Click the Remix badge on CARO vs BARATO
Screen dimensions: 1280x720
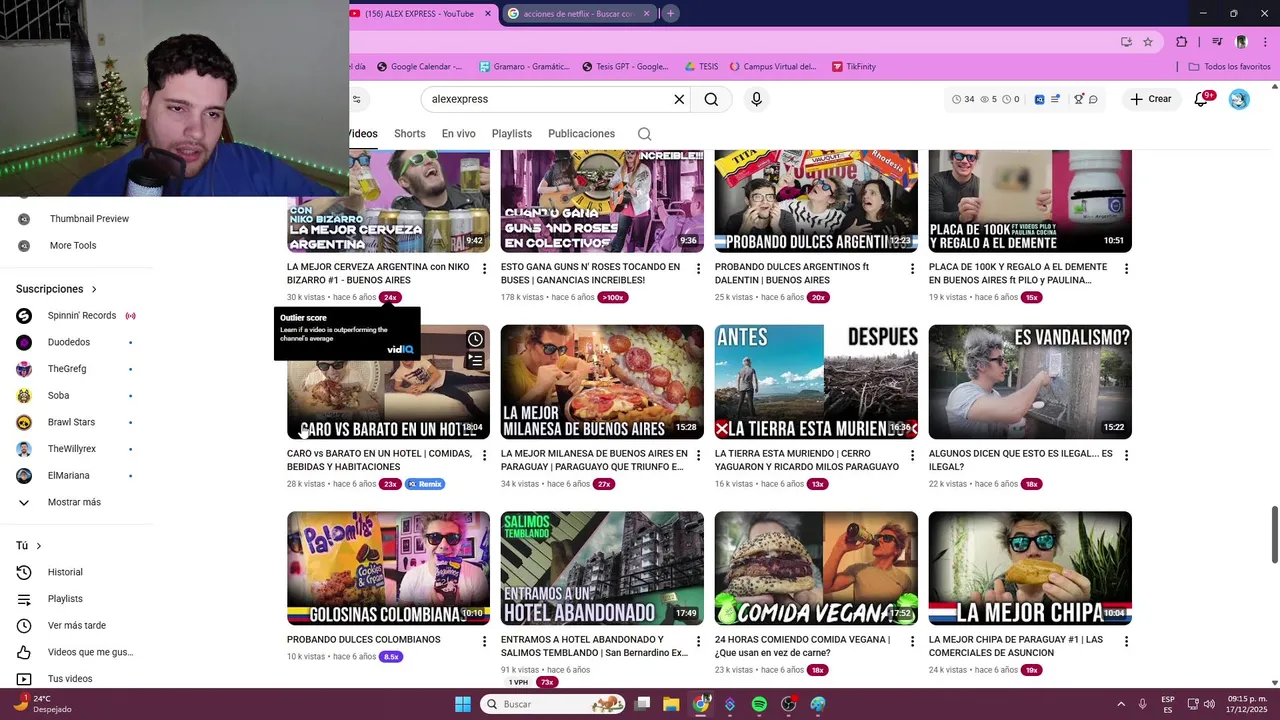click(x=425, y=484)
